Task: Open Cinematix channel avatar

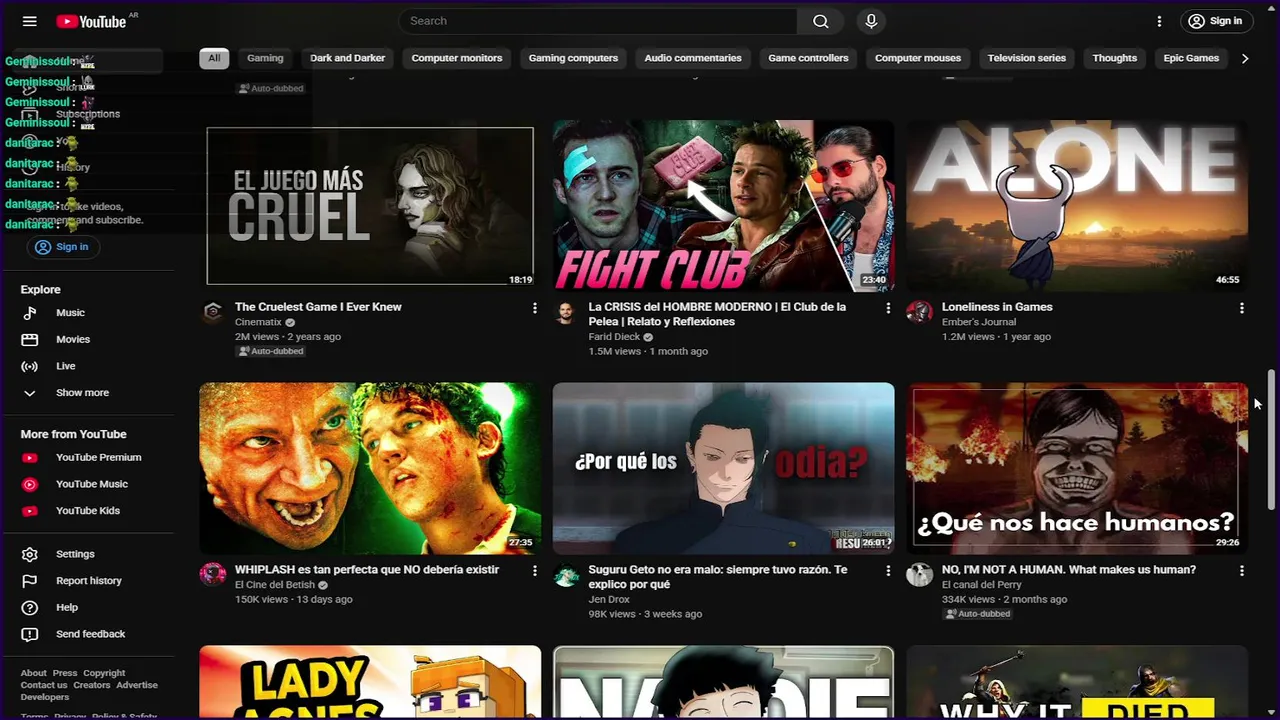Action: click(213, 312)
